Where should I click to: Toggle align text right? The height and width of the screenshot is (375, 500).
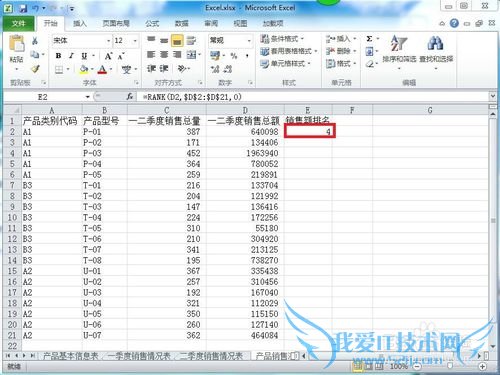(x=177, y=54)
